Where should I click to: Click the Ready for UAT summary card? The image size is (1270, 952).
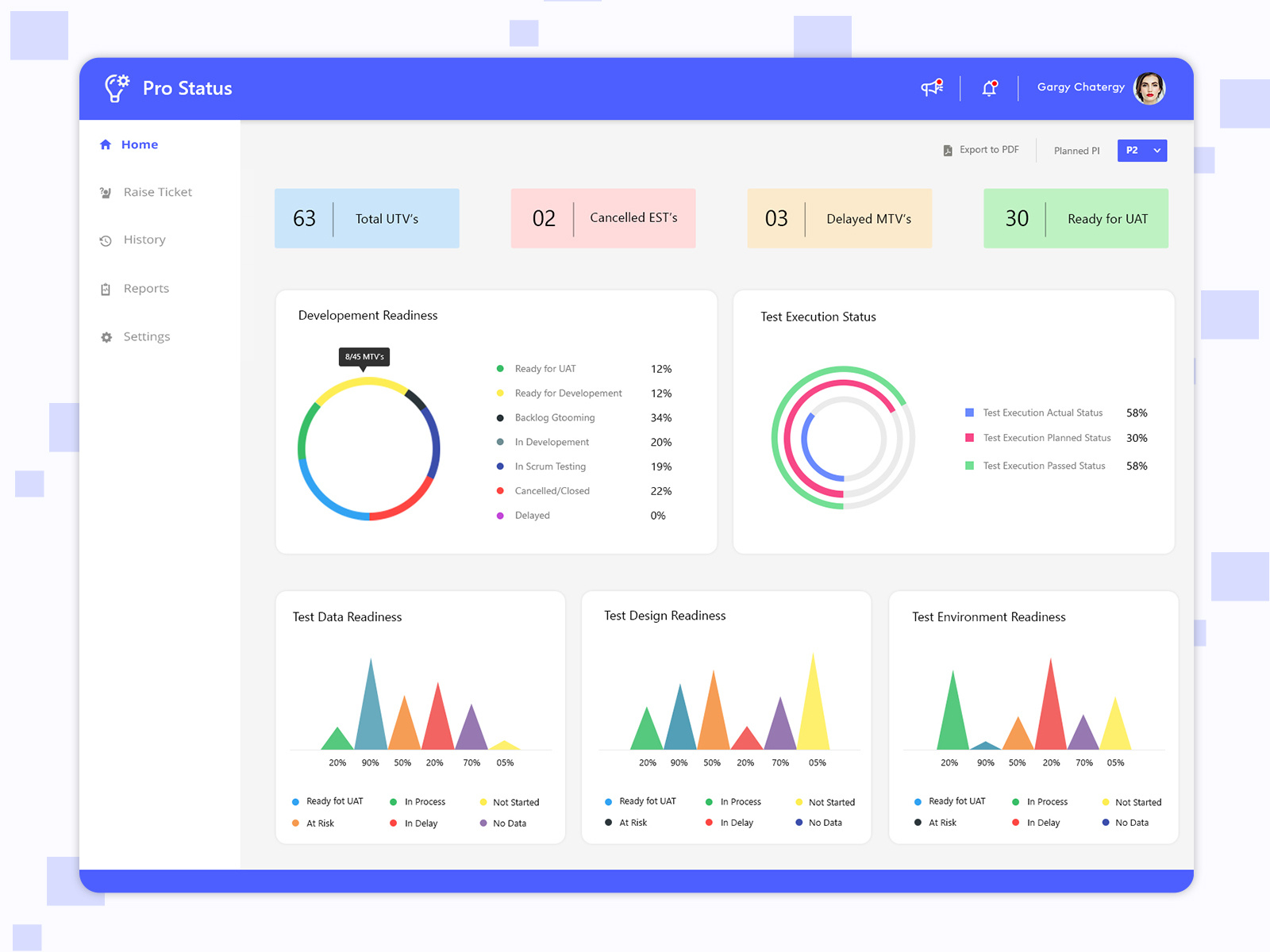[1076, 218]
